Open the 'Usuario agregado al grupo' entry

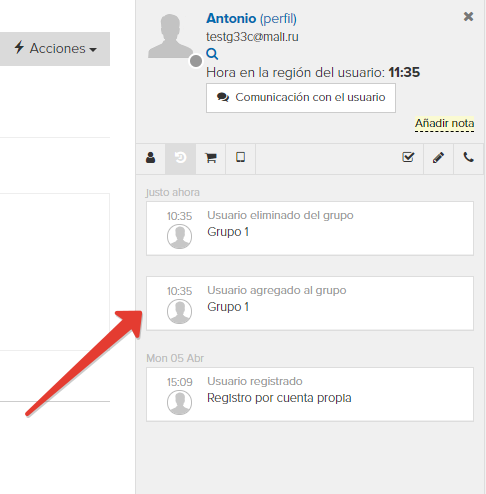pos(310,303)
